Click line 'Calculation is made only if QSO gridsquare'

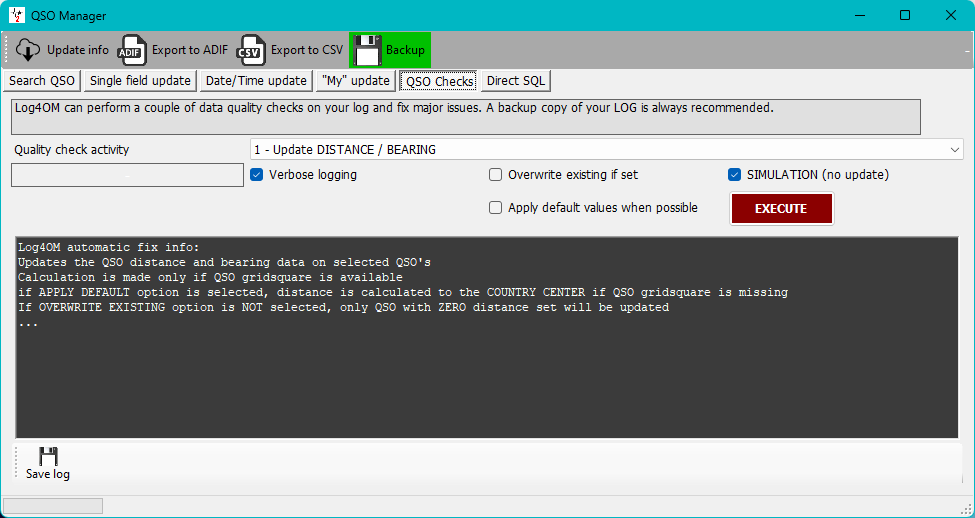click(x=210, y=277)
